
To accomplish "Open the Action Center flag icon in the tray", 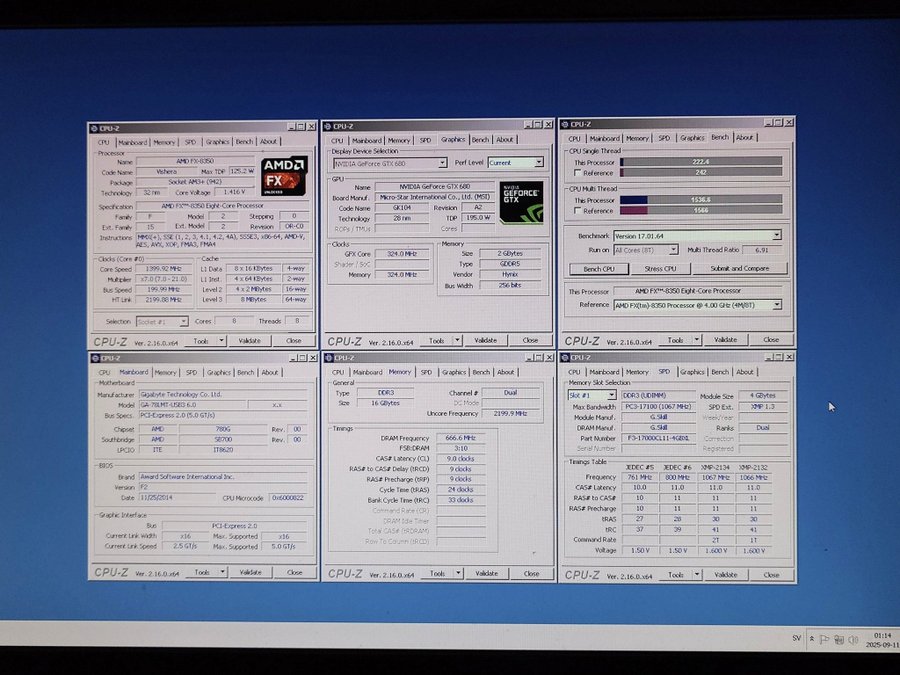I will [824, 639].
